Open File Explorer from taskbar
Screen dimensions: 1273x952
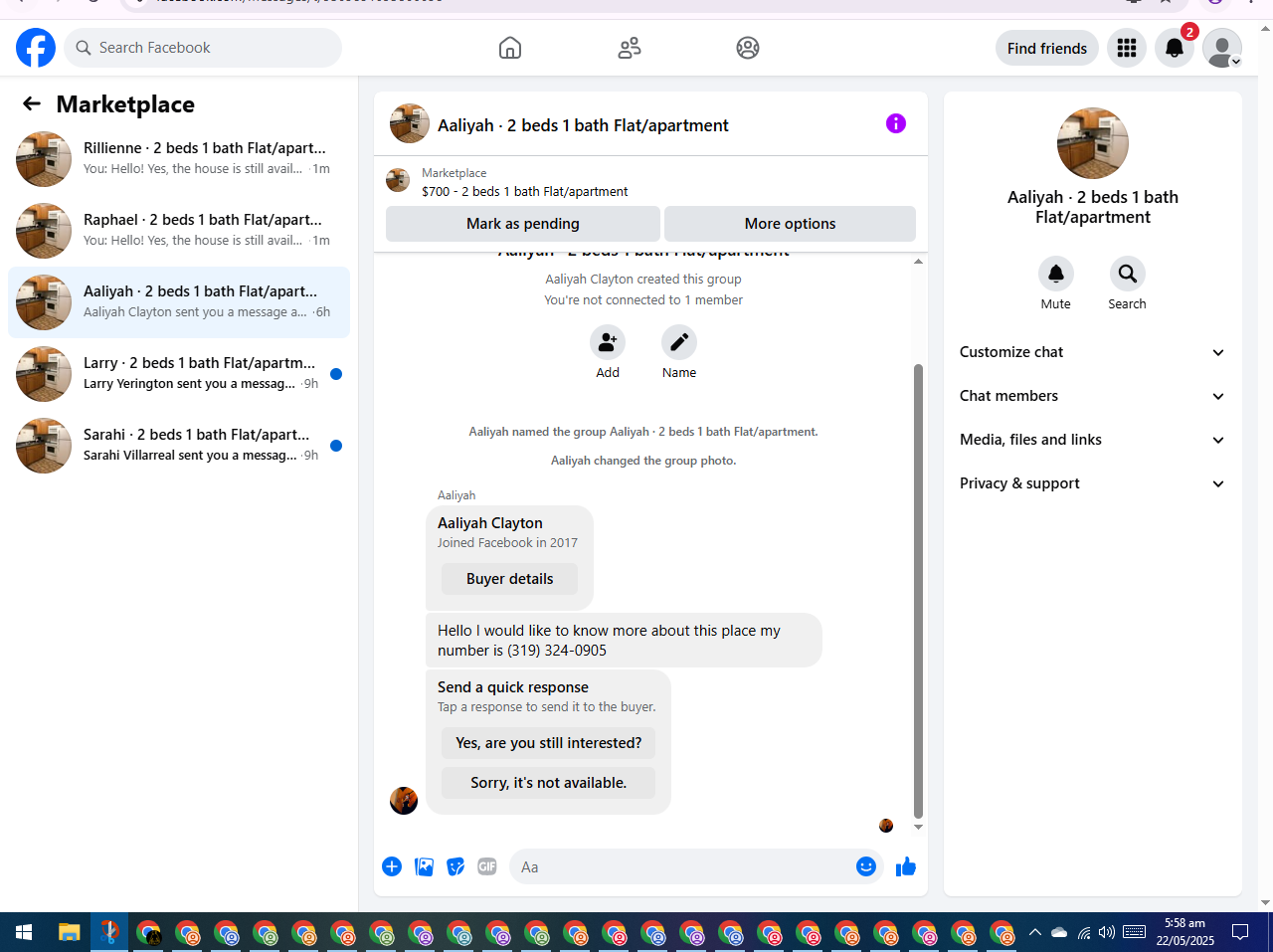click(x=69, y=932)
